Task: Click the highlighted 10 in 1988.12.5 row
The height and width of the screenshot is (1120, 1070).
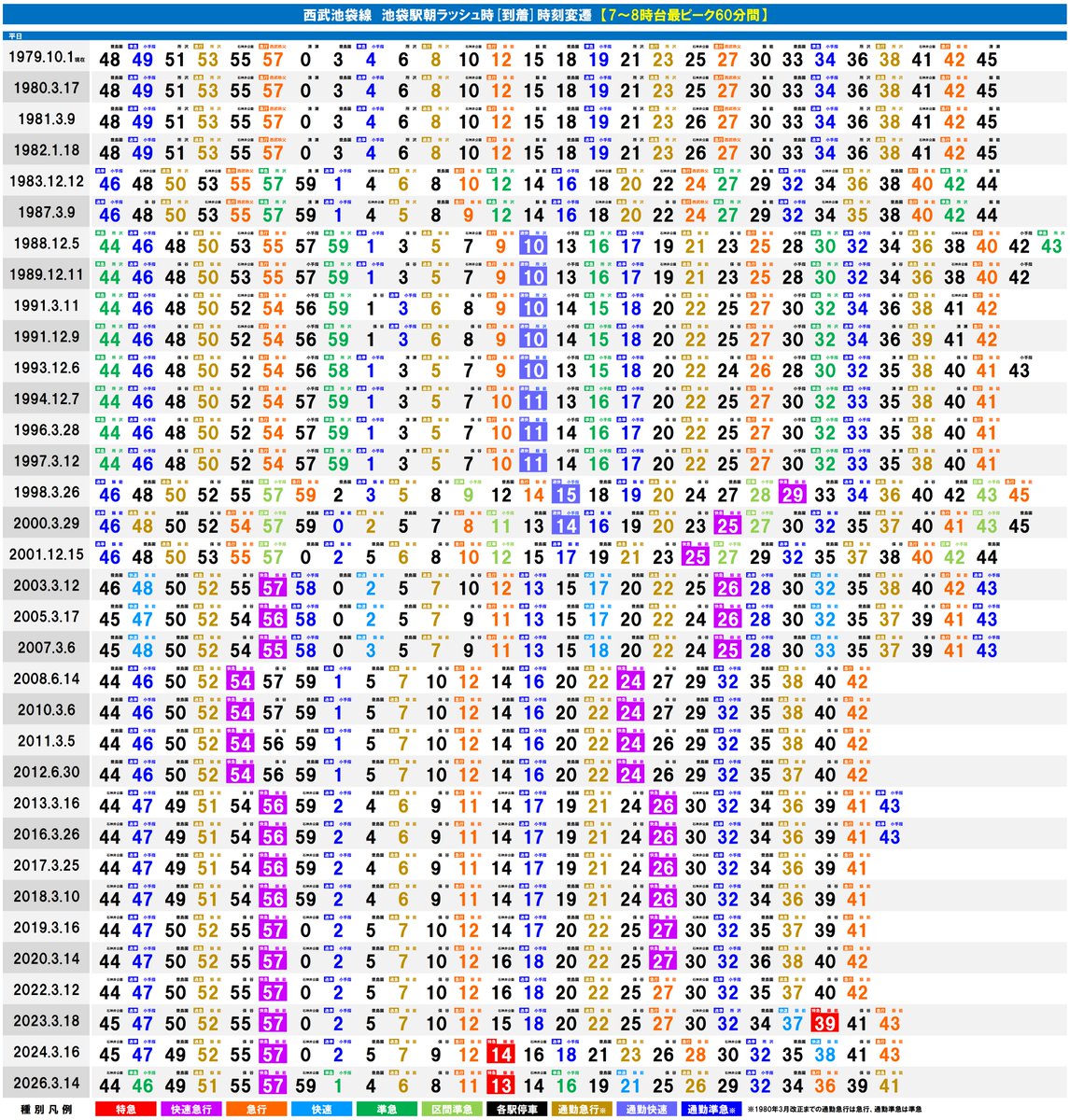Action: 532,246
